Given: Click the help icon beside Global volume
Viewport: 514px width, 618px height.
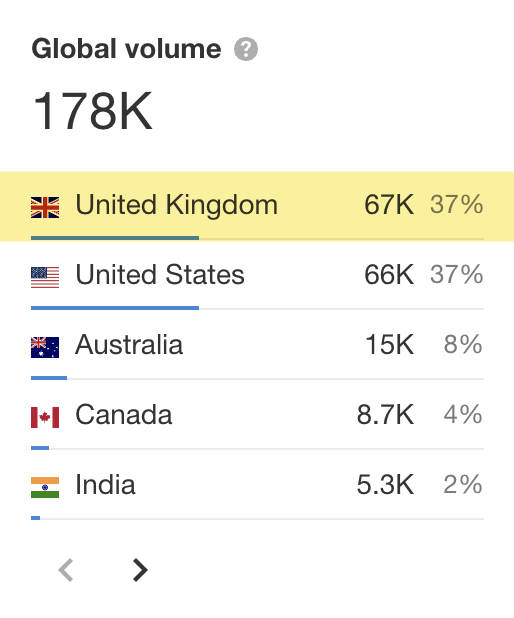Looking at the screenshot, I should click(x=246, y=49).
